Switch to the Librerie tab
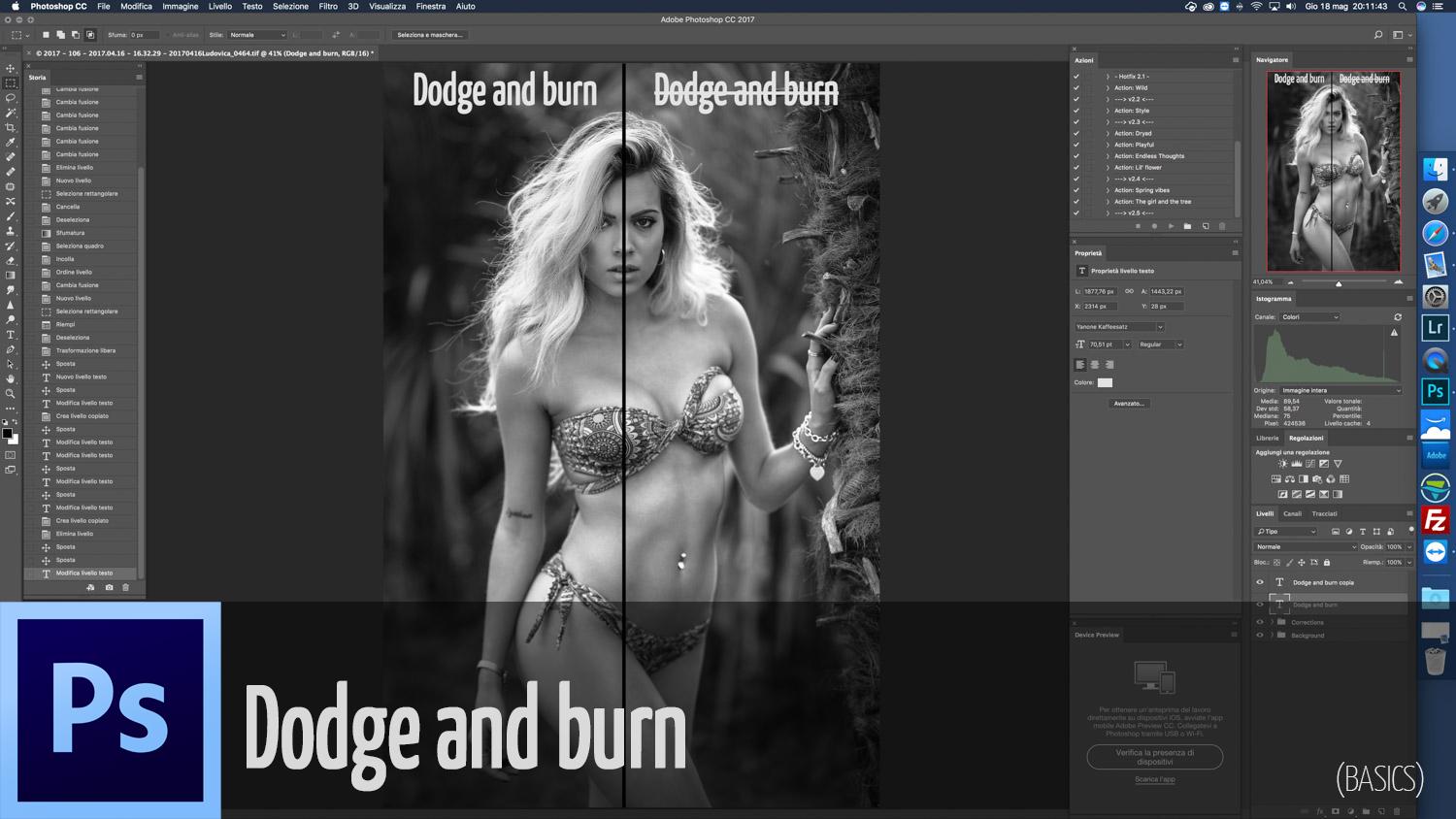The width and height of the screenshot is (1456, 819). (1268, 439)
